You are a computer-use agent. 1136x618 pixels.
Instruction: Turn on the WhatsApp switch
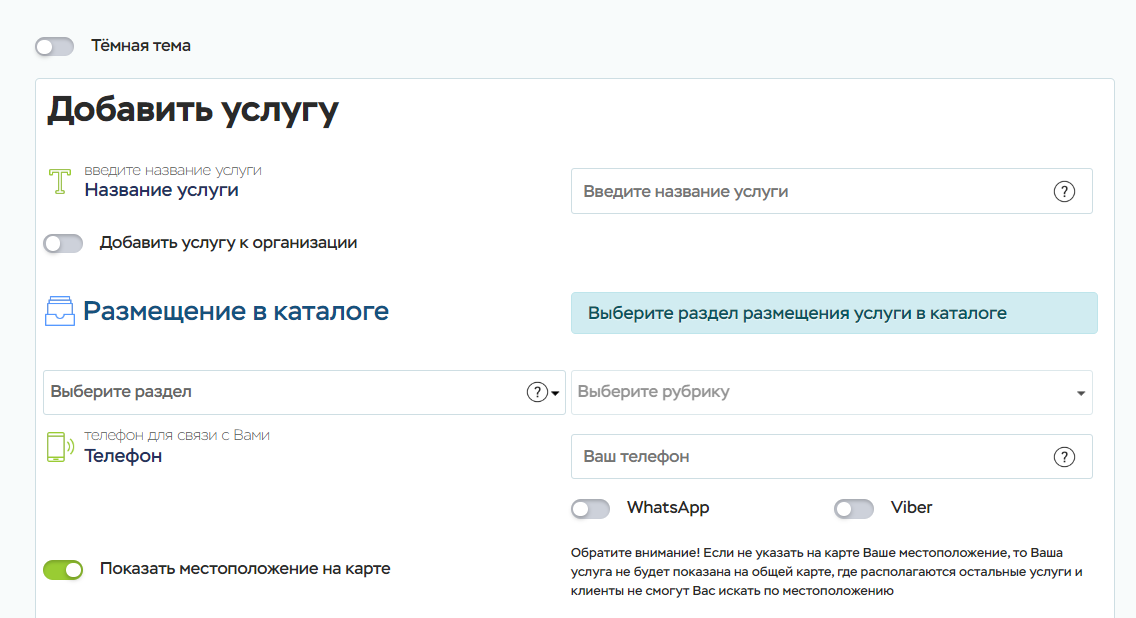pyautogui.click(x=590, y=509)
